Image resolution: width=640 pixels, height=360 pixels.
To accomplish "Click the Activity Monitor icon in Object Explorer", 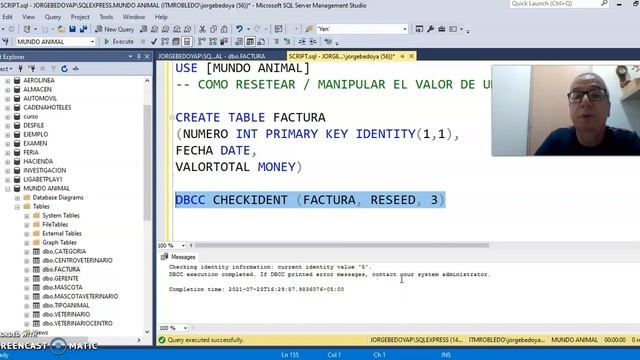I will [x=76, y=69].
